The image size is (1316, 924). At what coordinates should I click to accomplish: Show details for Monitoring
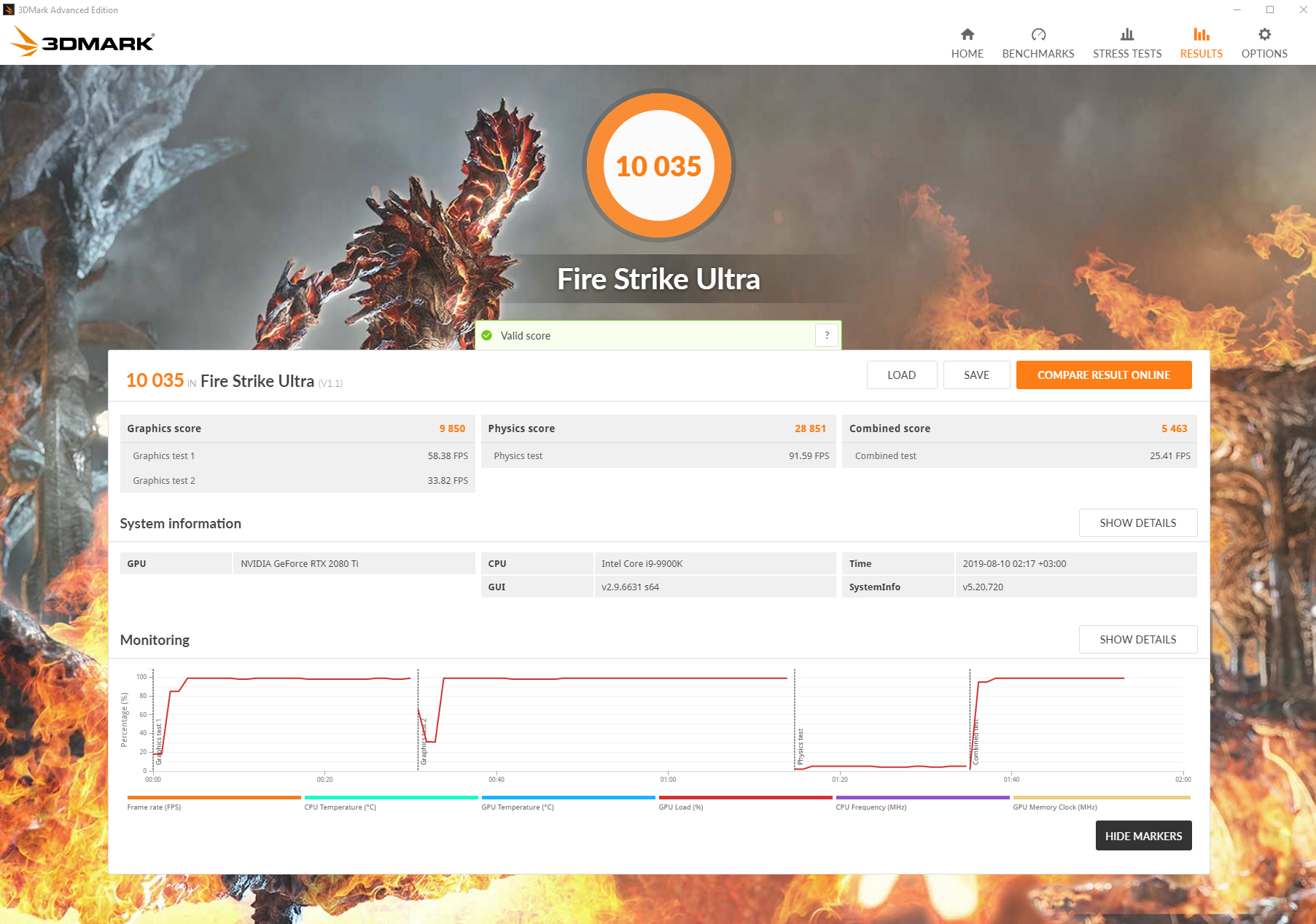[1138, 640]
